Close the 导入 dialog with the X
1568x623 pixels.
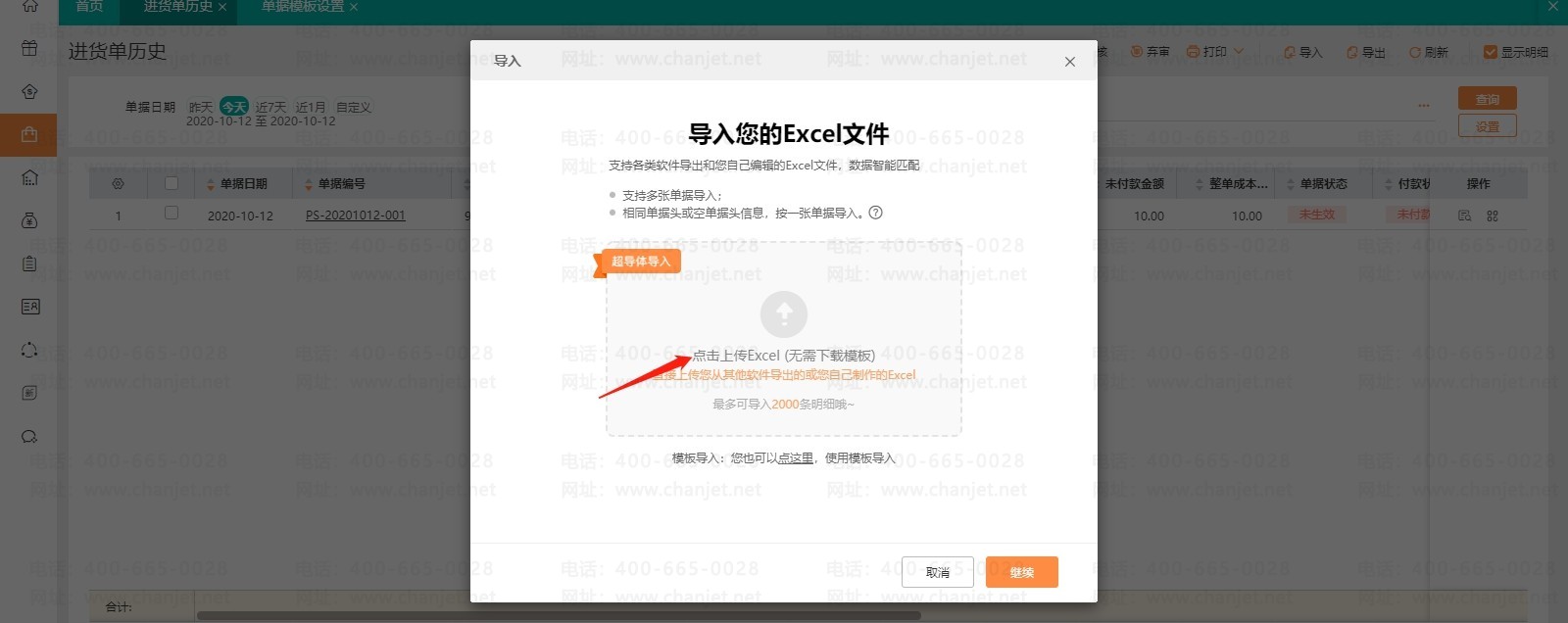(x=1070, y=62)
